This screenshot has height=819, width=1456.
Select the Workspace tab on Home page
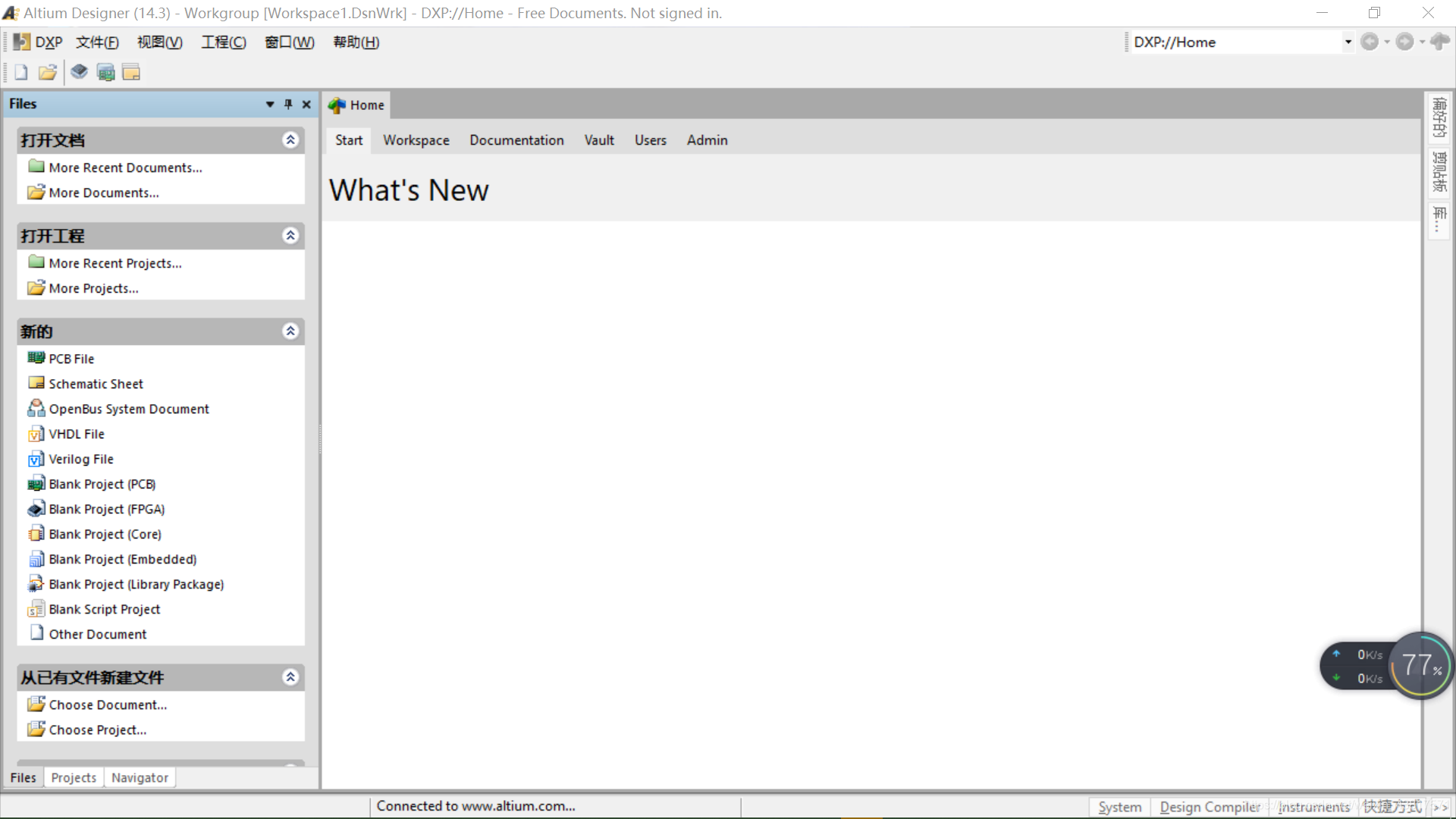click(x=416, y=140)
